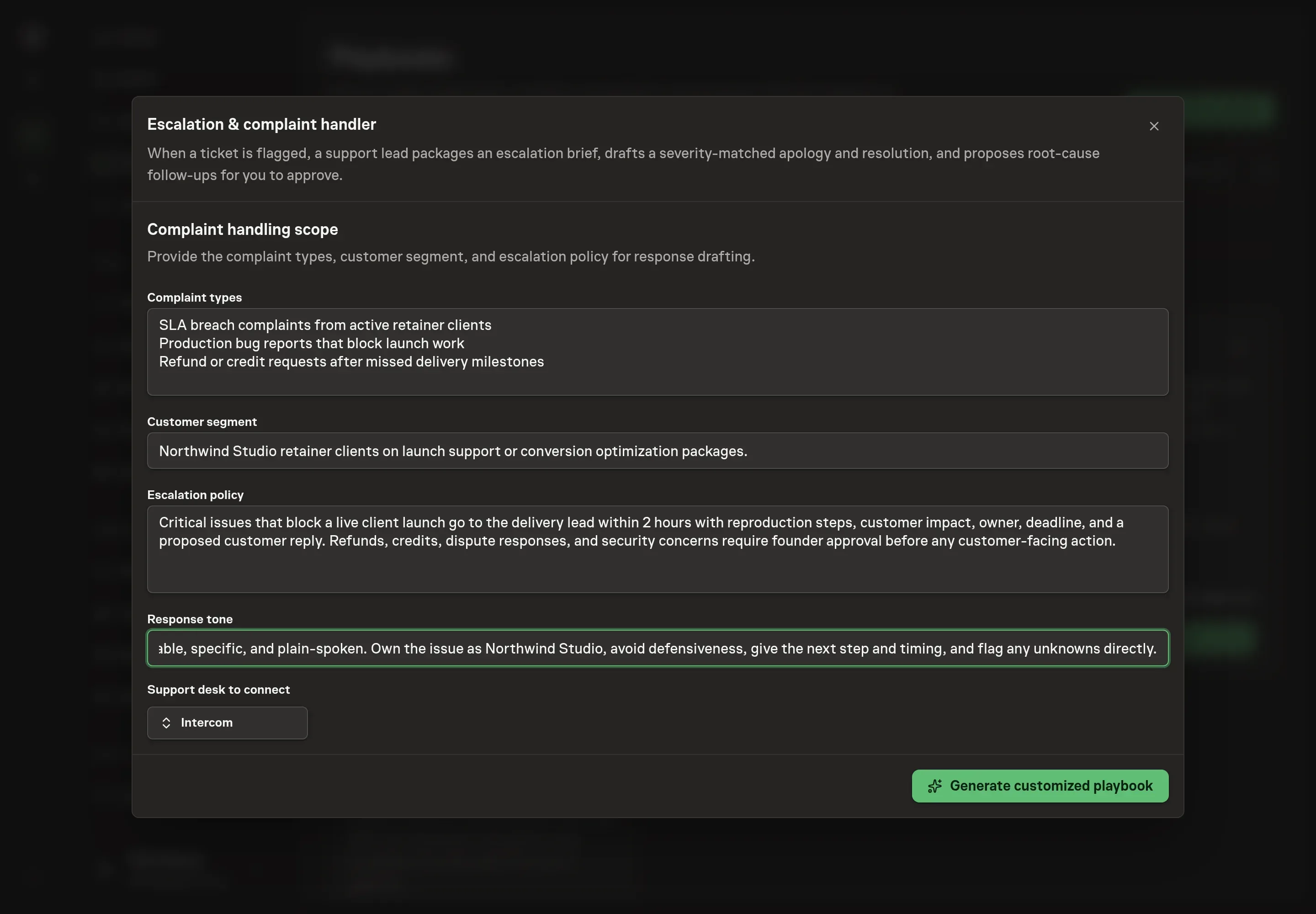Click the "Support desk to connect" label
The image size is (1316, 914).
coord(218,690)
